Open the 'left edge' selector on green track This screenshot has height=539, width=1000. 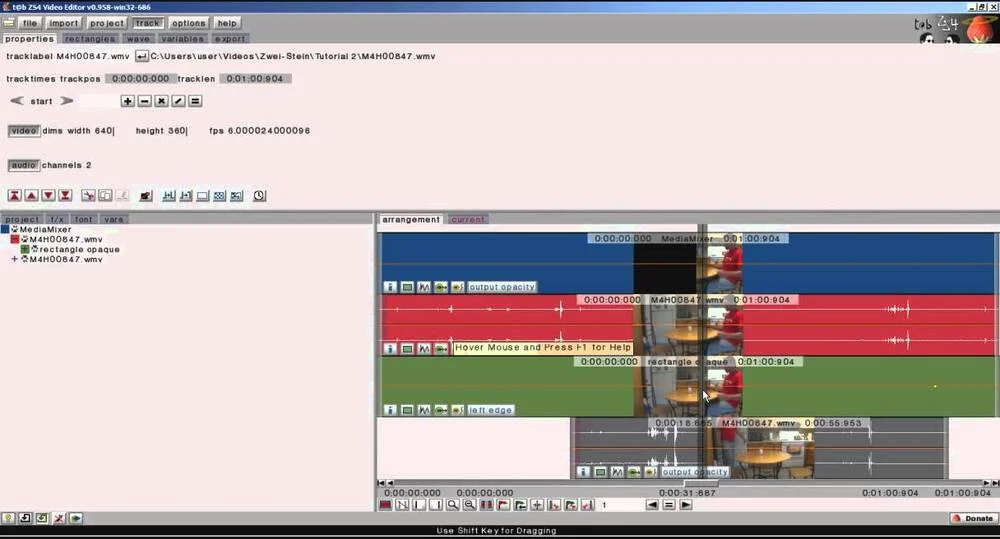click(x=491, y=410)
